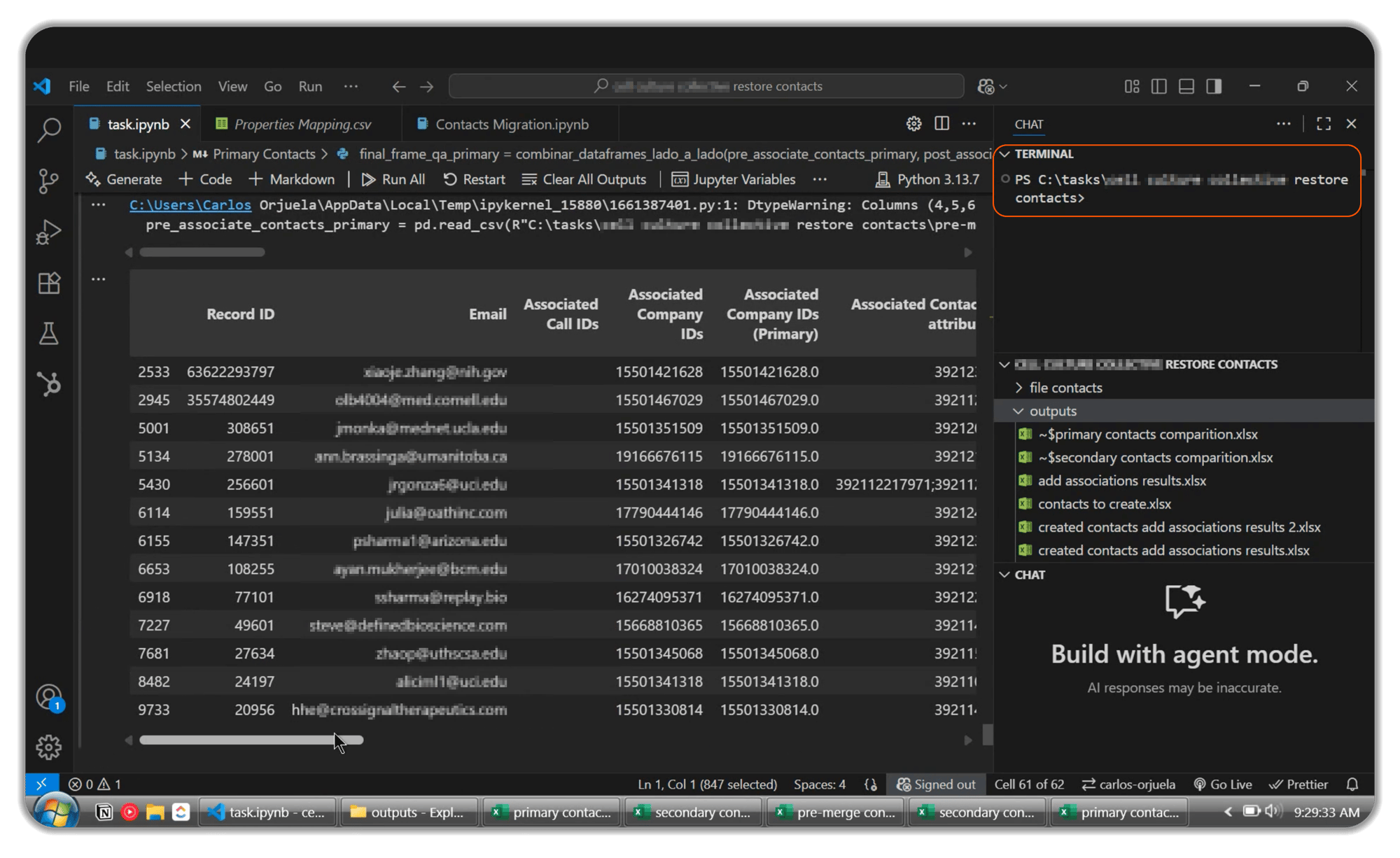Toggle the bottom panel layout button

click(1186, 86)
